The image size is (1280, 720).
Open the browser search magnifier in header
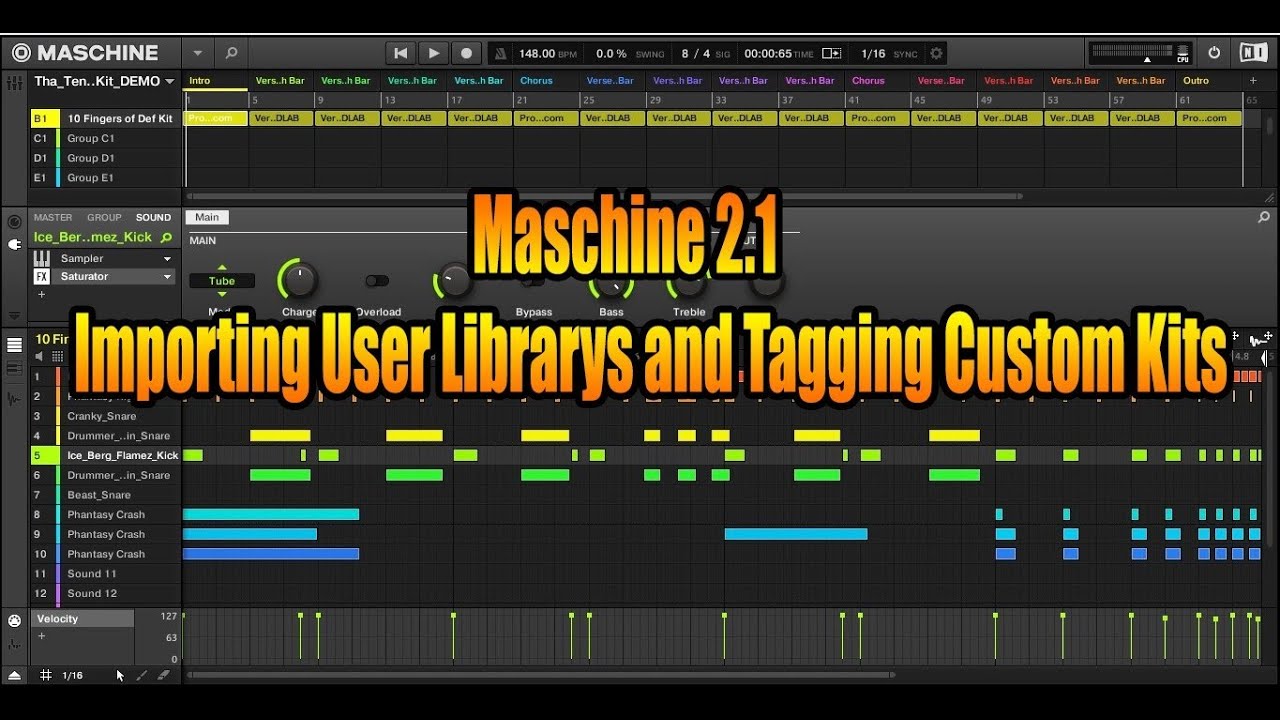coord(231,53)
